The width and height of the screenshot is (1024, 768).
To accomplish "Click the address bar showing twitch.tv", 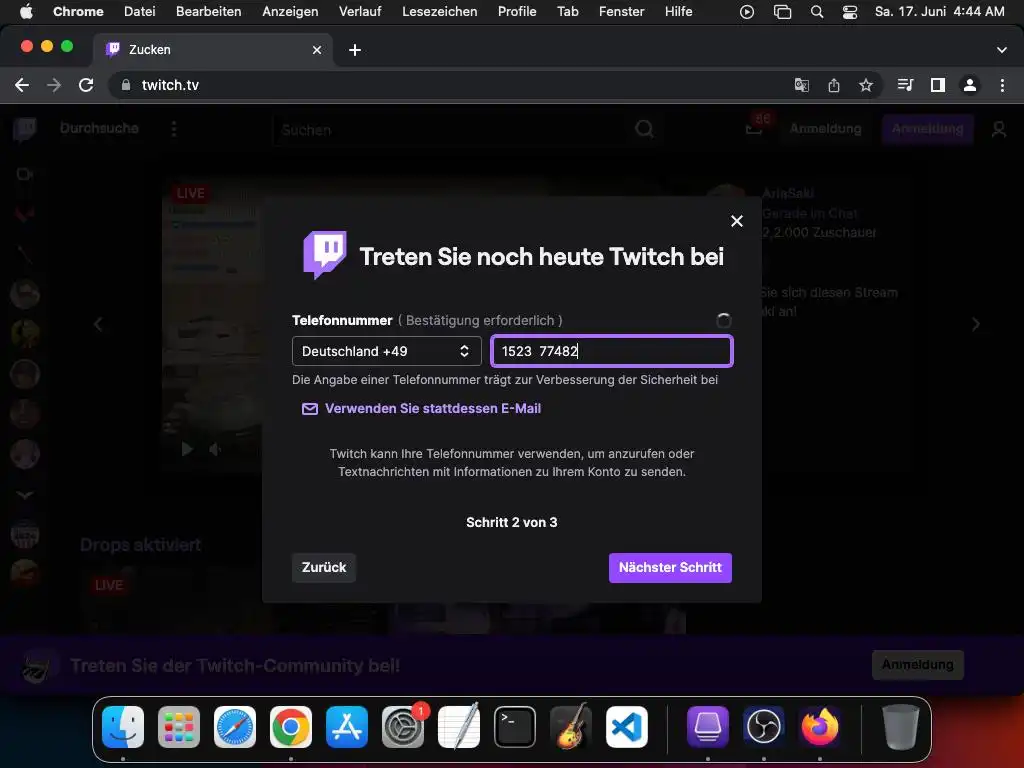I will (451, 85).
